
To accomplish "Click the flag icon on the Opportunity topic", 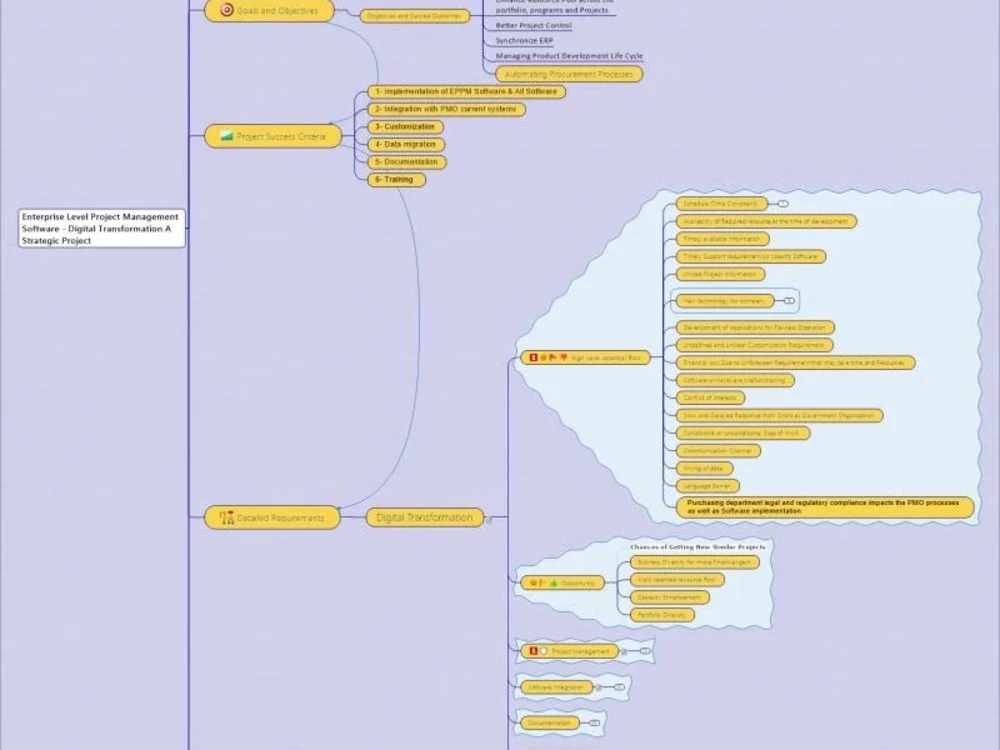I will 541,583.
